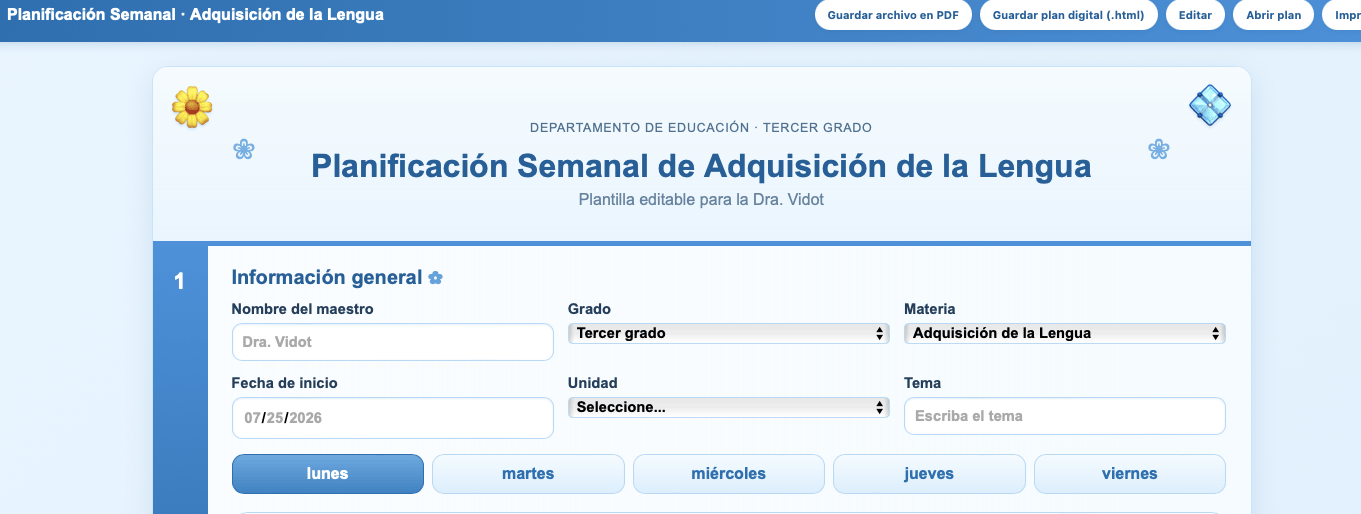1361x514 pixels.
Task: Click the blue diamond ornament icon
Action: click(x=1210, y=105)
